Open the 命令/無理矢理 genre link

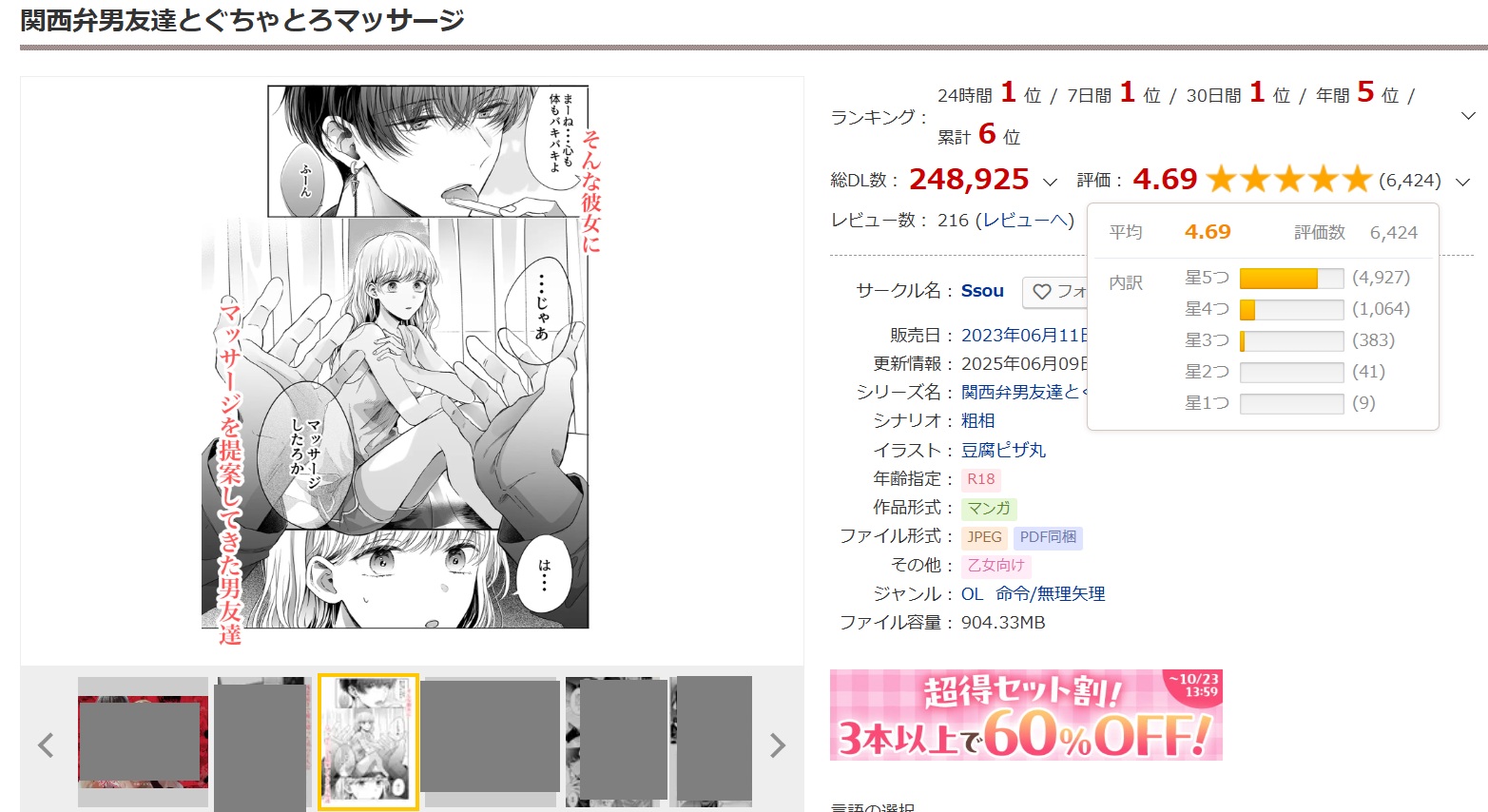[x=1051, y=594]
